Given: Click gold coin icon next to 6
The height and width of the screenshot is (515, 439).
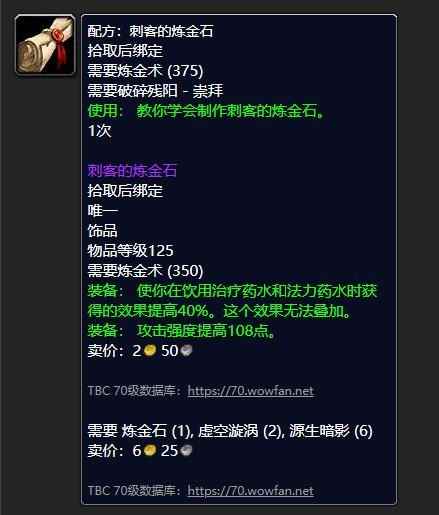Looking at the screenshot, I should [150, 450].
